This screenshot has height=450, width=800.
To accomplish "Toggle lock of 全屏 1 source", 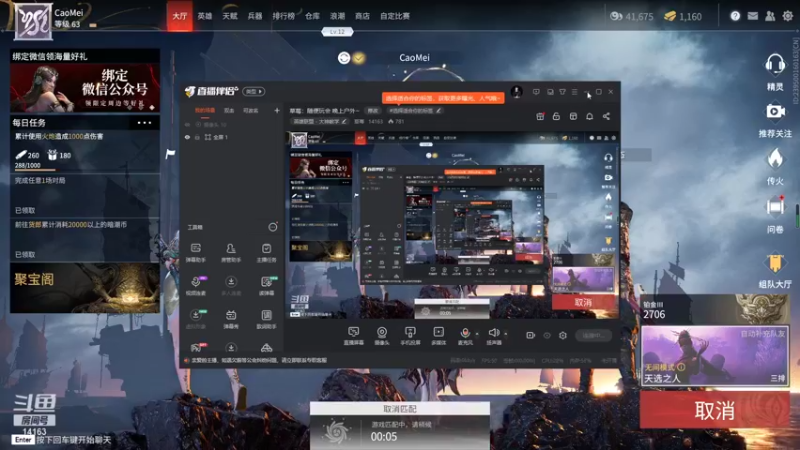I will click(197, 137).
